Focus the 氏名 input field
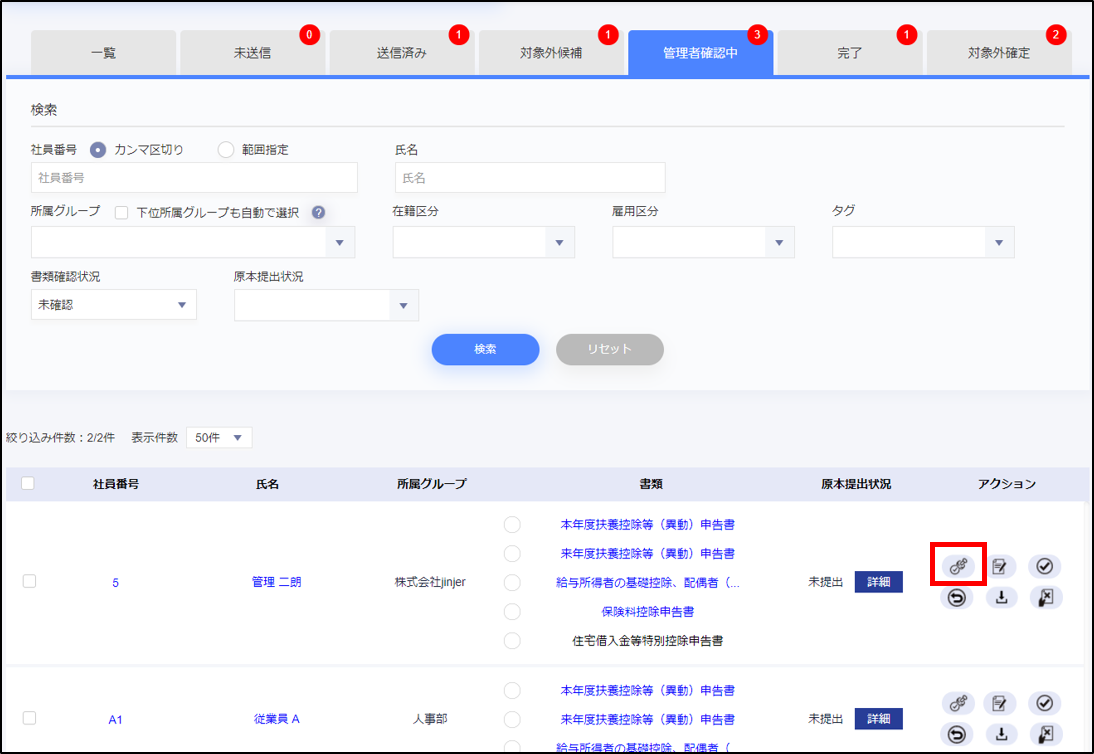 pyautogui.click(x=530, y=178)
